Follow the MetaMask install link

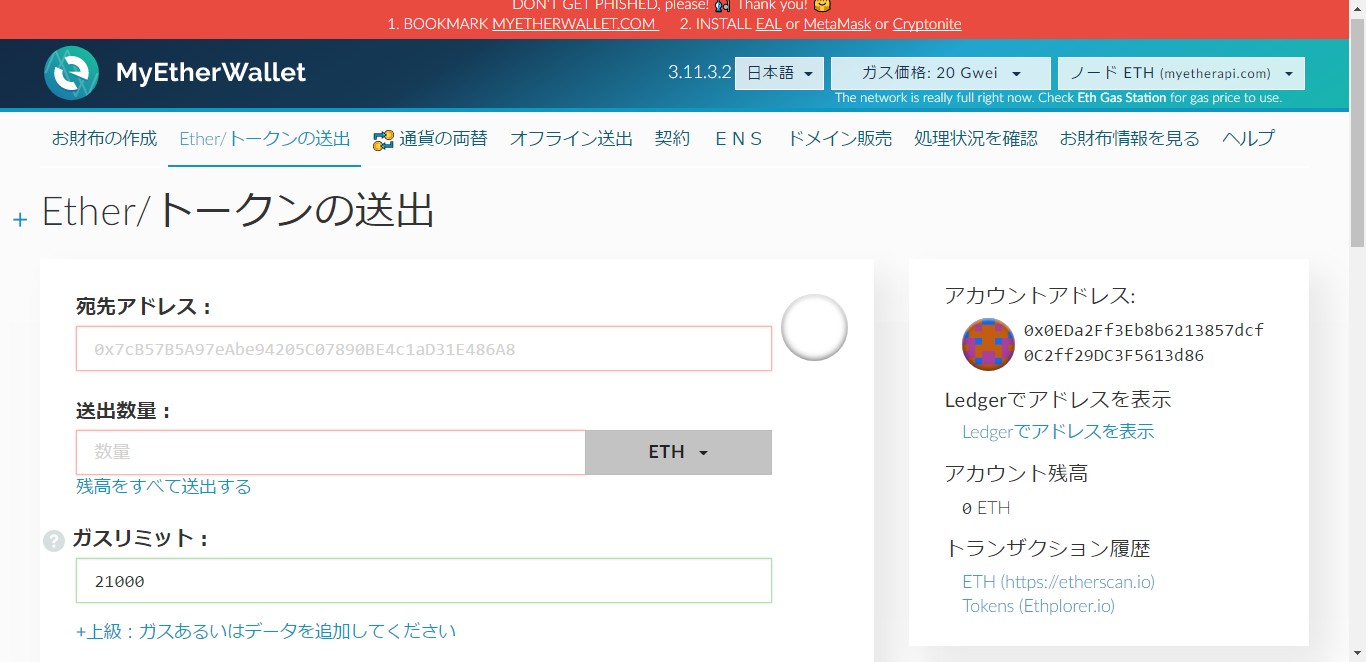tap(837, 23)
